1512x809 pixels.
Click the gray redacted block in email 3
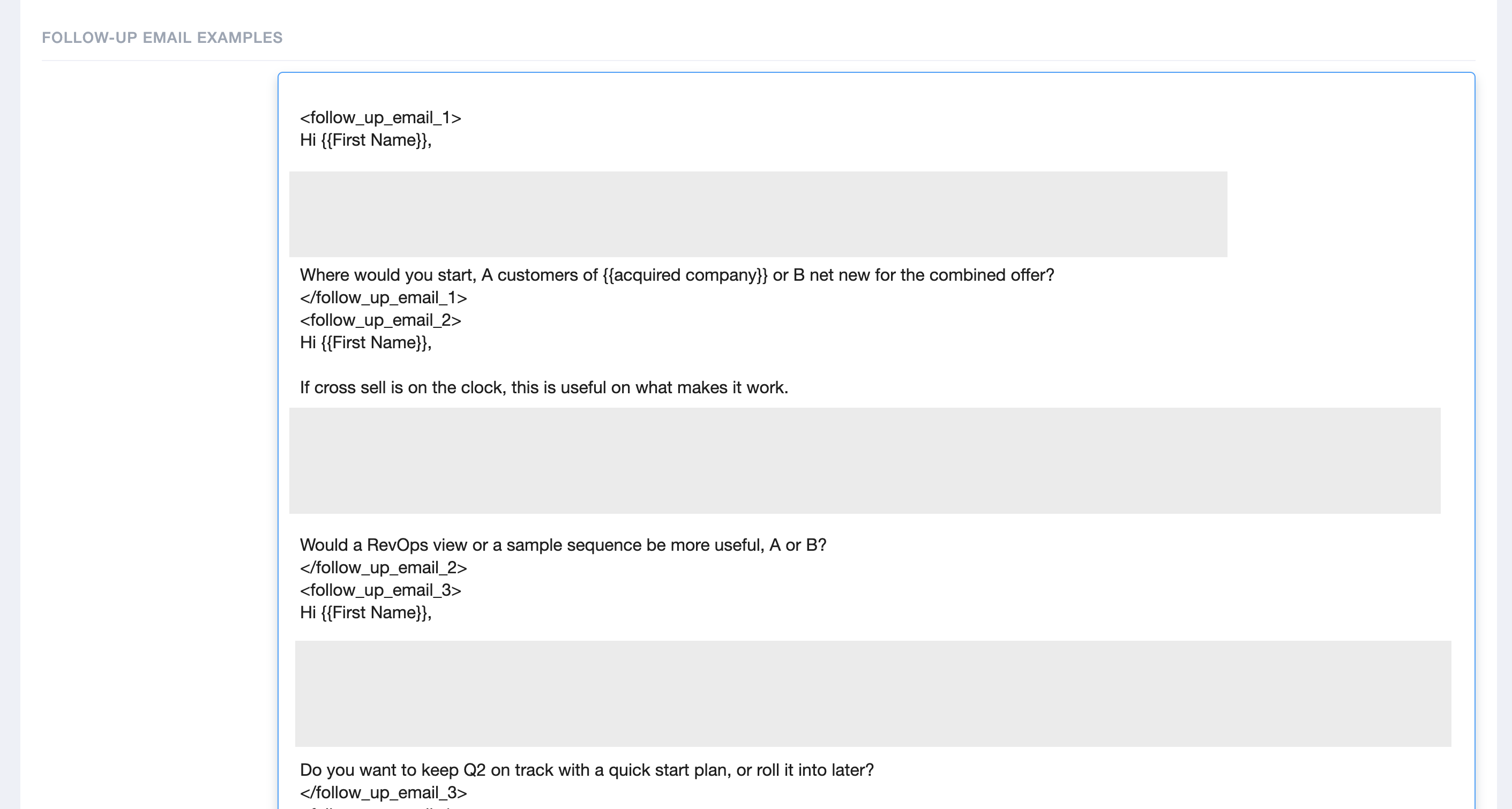point(873,694)
